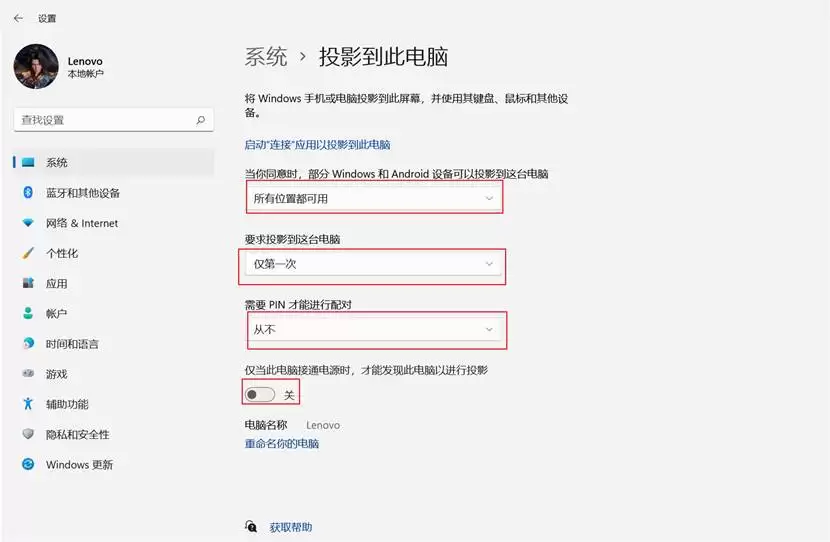Click the back arrow icon
The image size is (830, 542).
pyautogui.click(x=19, y=19)
